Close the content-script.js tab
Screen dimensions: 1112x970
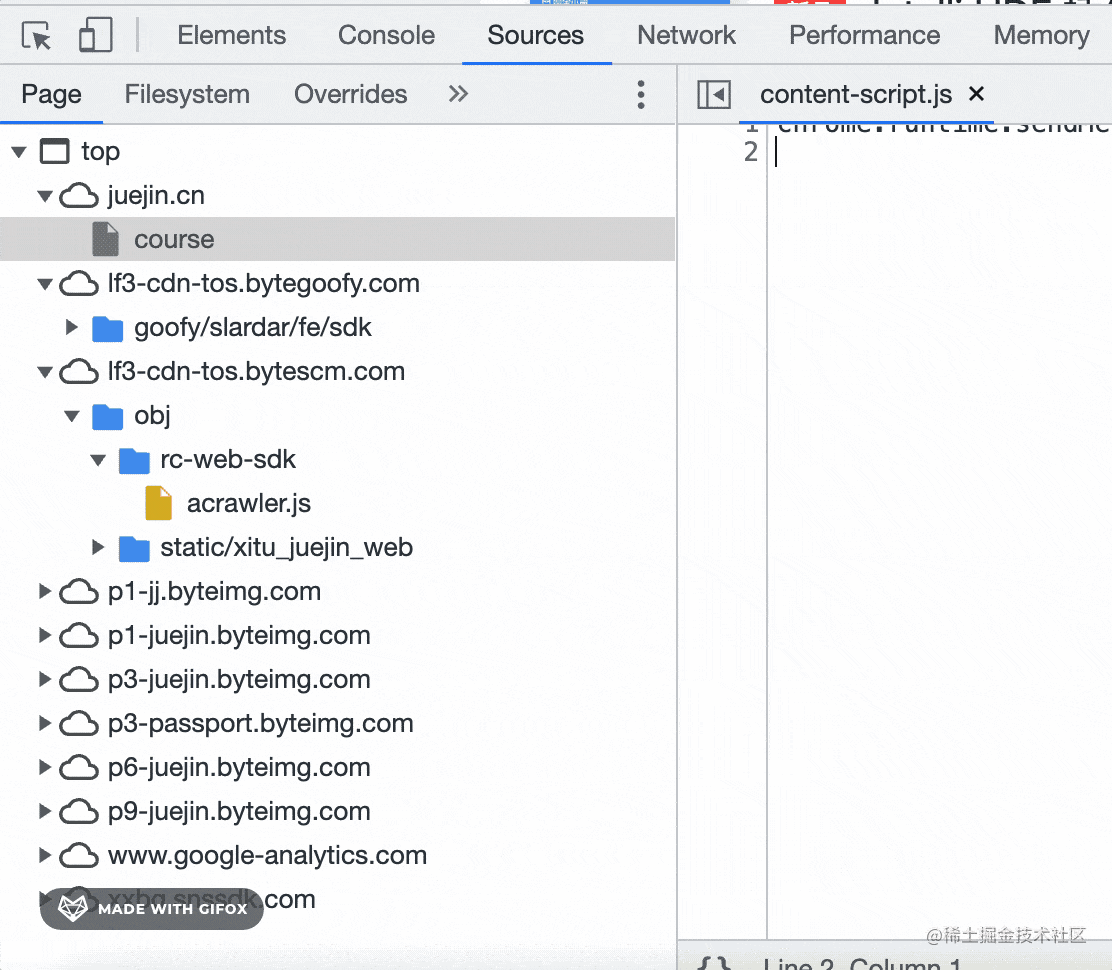(977, 94)
